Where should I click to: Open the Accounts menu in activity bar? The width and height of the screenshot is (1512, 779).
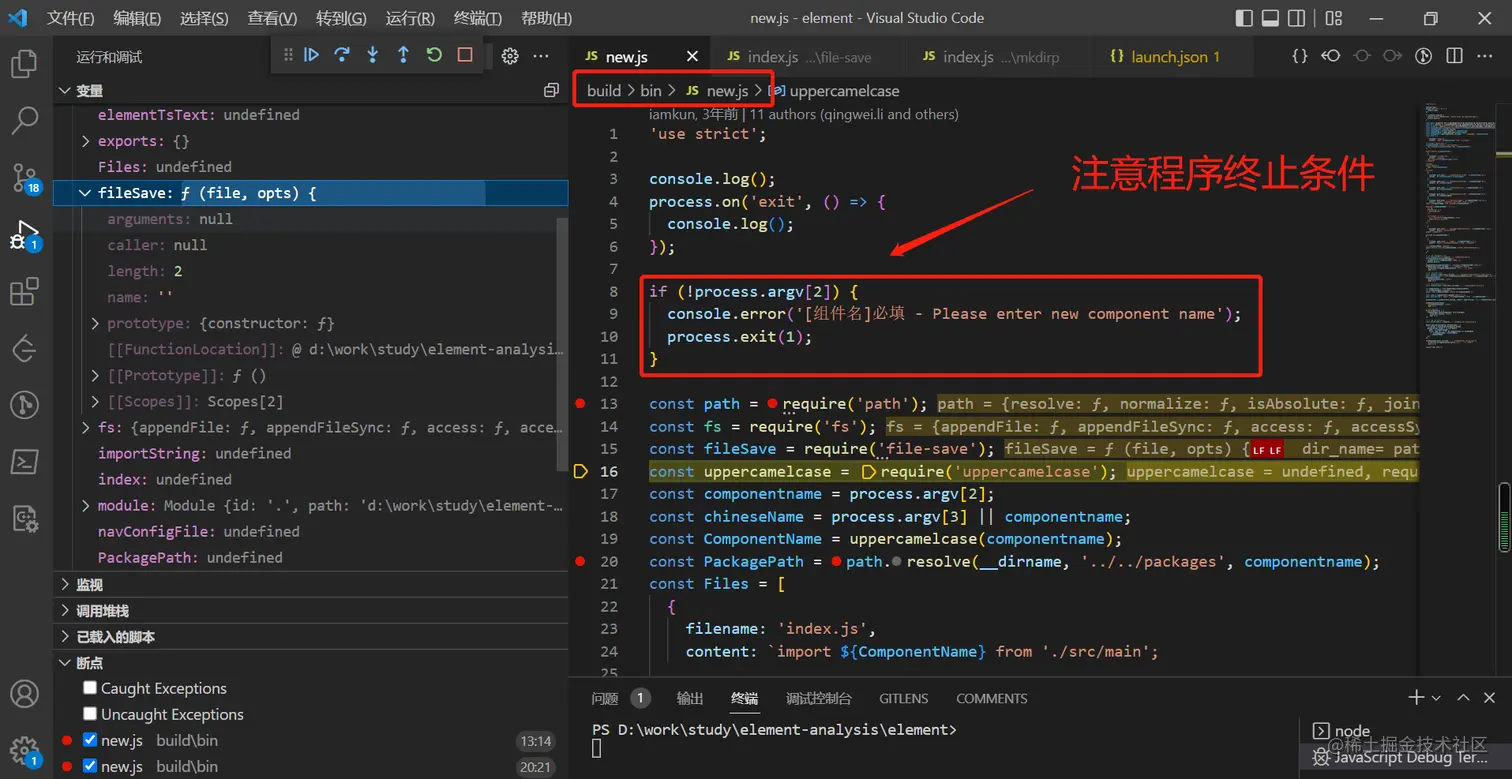pyautogui.click(x=24, y=693)
